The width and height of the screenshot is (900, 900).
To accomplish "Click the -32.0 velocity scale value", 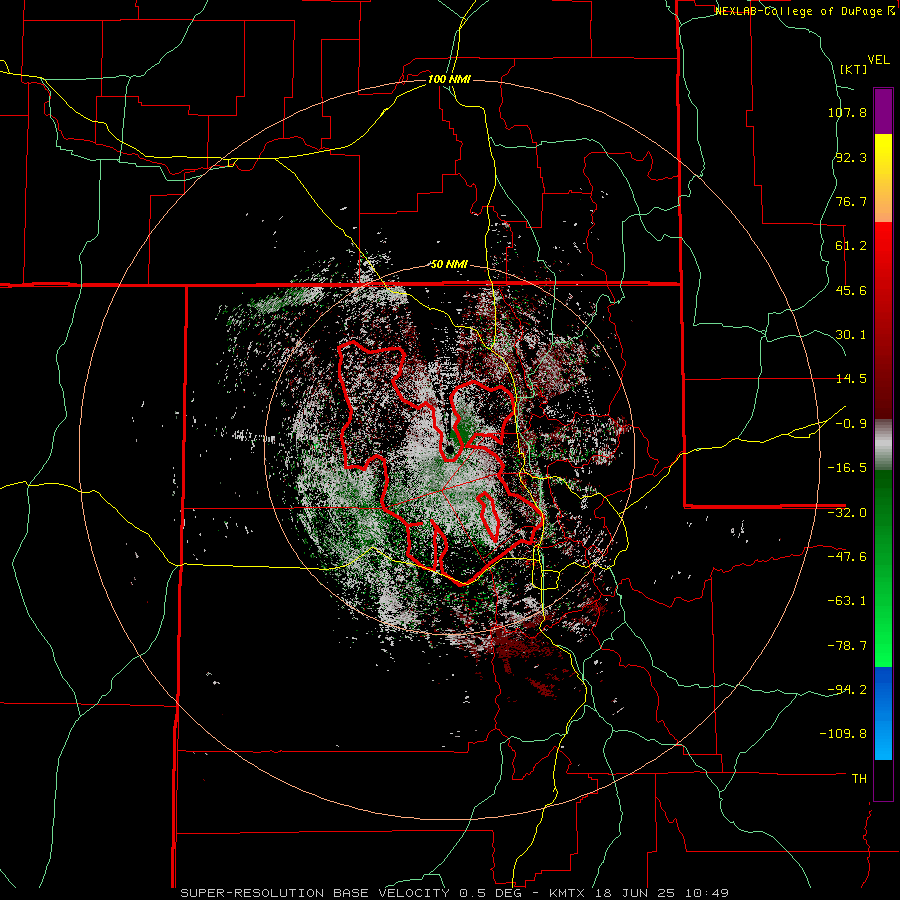I will 847,513.
